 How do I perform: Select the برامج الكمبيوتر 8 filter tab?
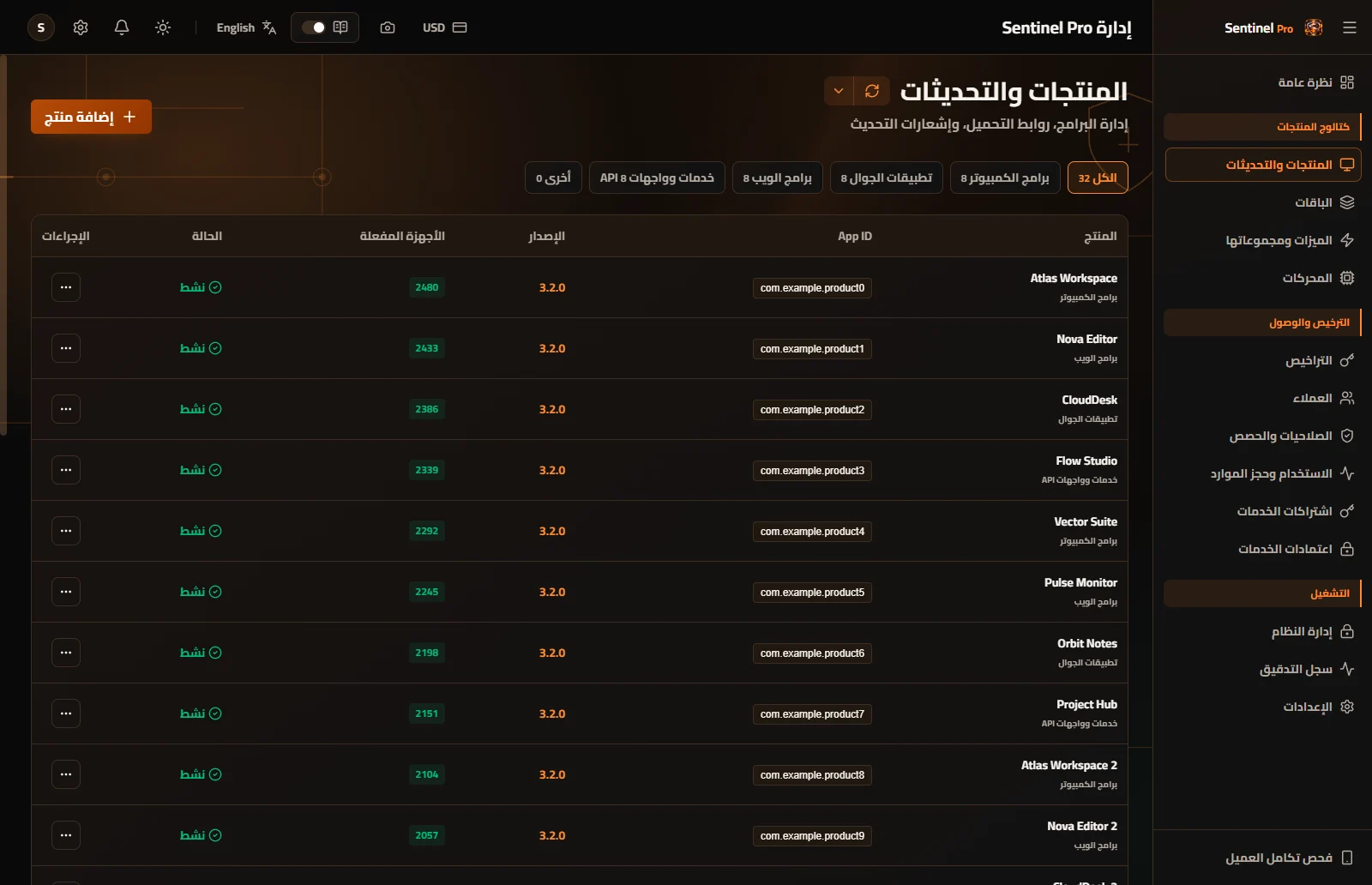pos(1005,178)
